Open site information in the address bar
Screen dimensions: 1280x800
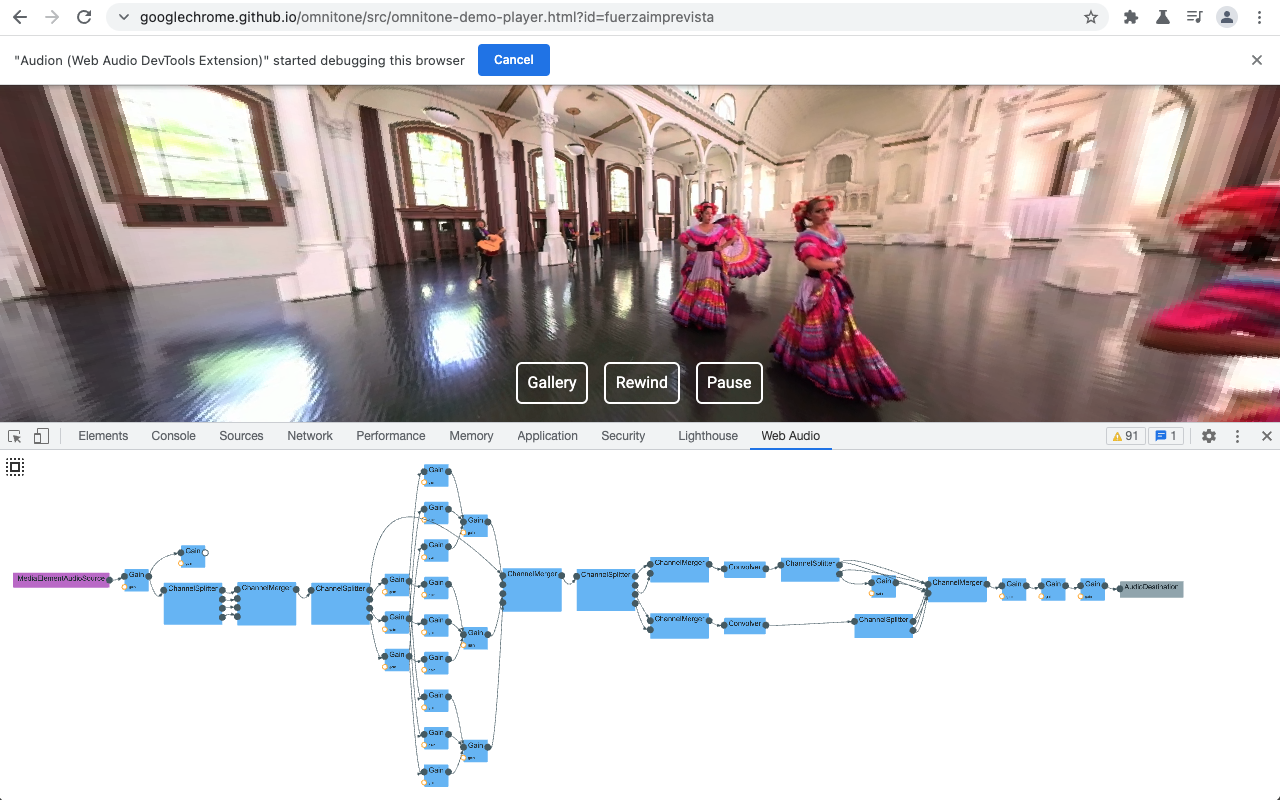(x=123, y=17)
